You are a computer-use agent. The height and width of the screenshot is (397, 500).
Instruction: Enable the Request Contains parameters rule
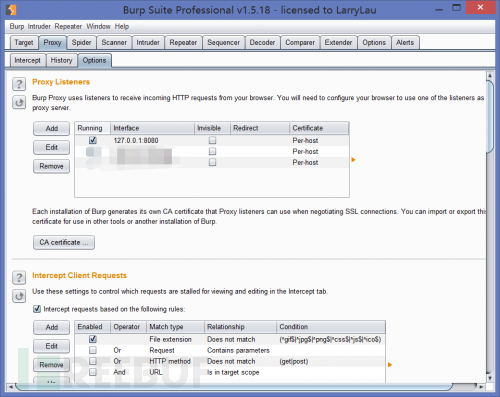click(93, 350)
